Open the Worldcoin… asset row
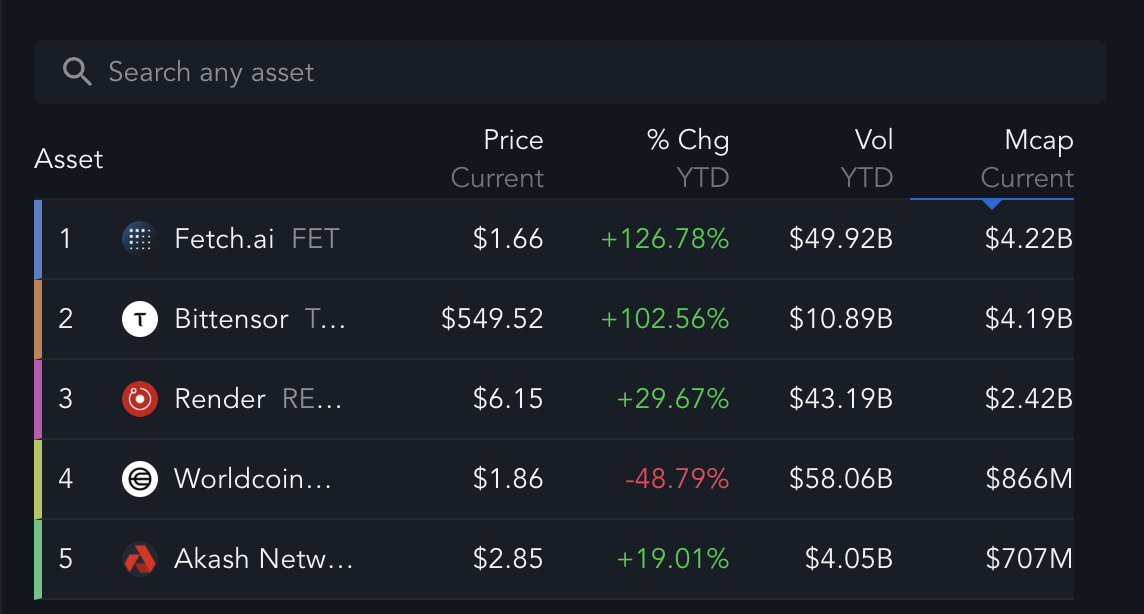The height and width of the screenshot is (614, 1144). 554,479
